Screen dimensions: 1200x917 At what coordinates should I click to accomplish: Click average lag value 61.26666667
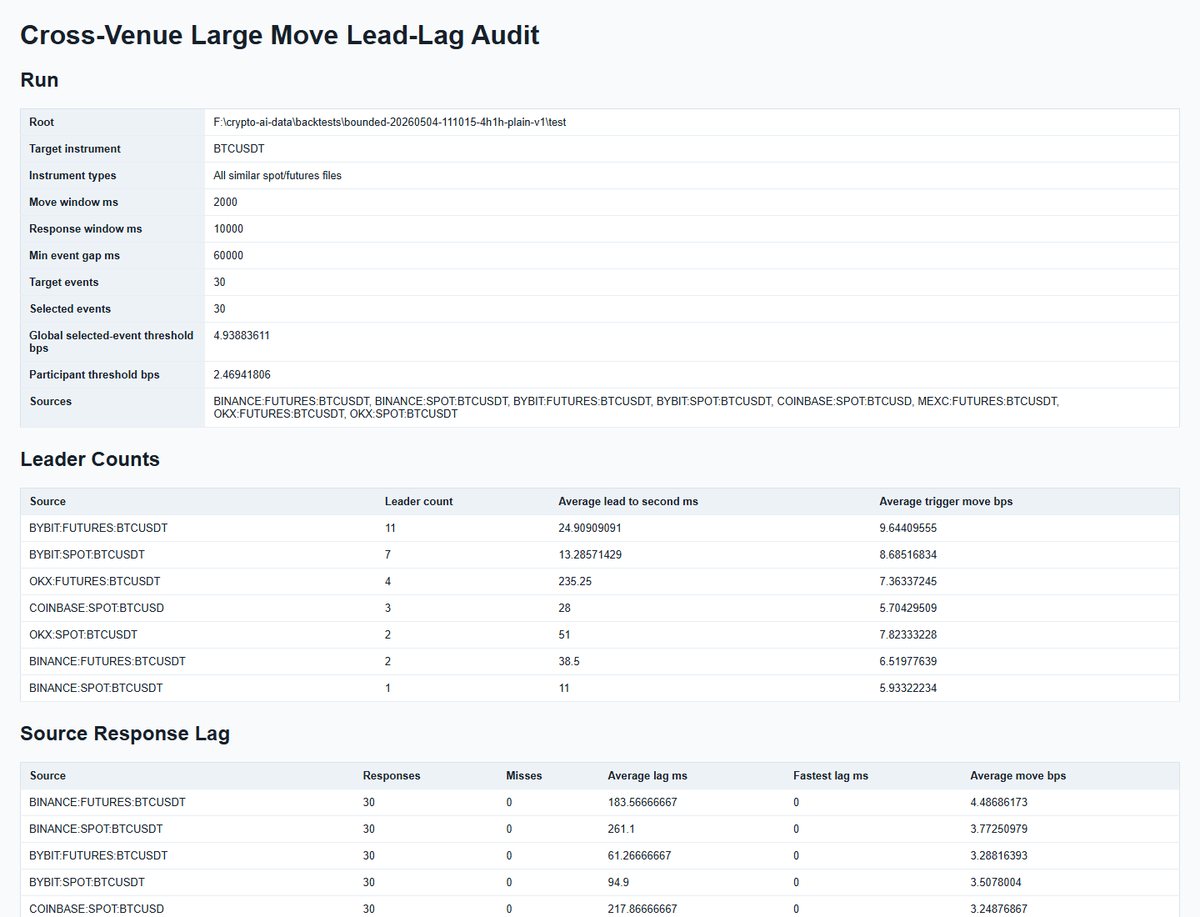[x=639, y=855]
